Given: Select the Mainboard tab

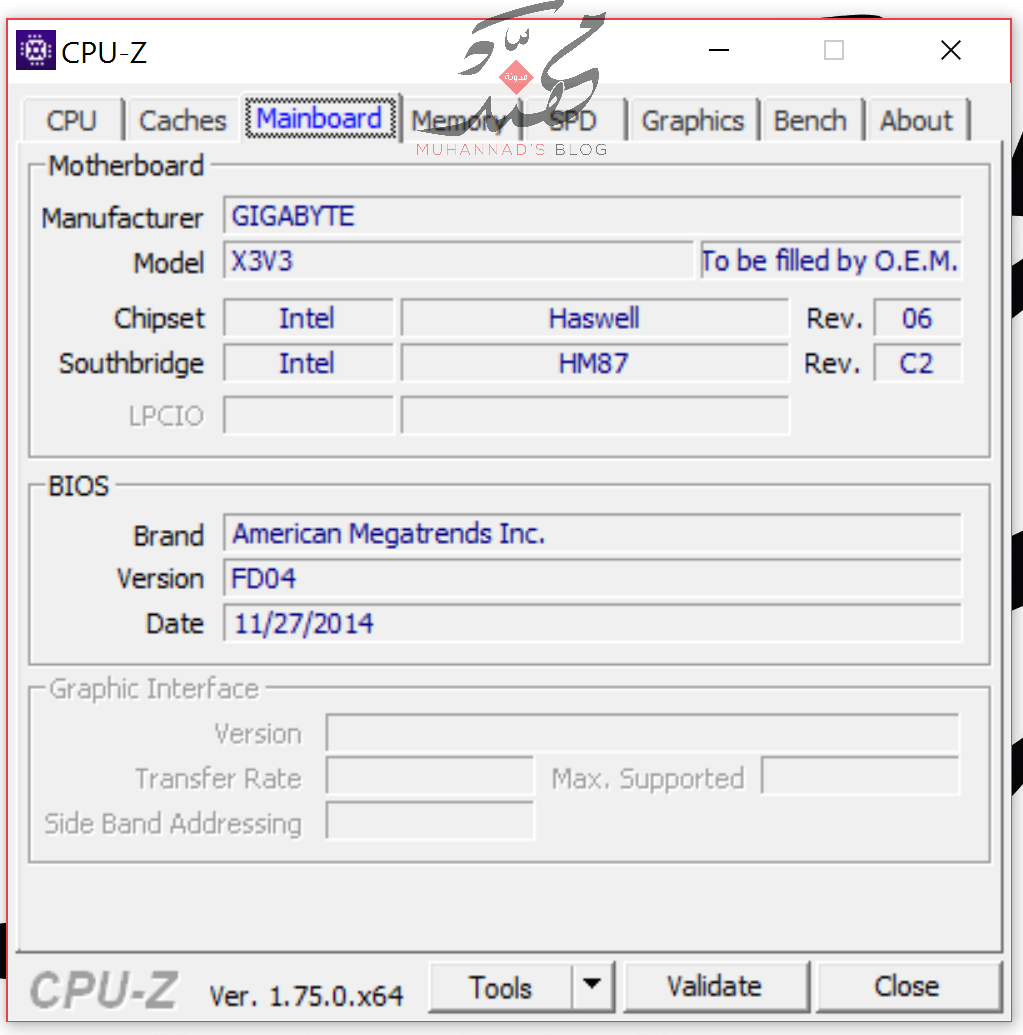Looking at the screenshot, I should (320, 119).
